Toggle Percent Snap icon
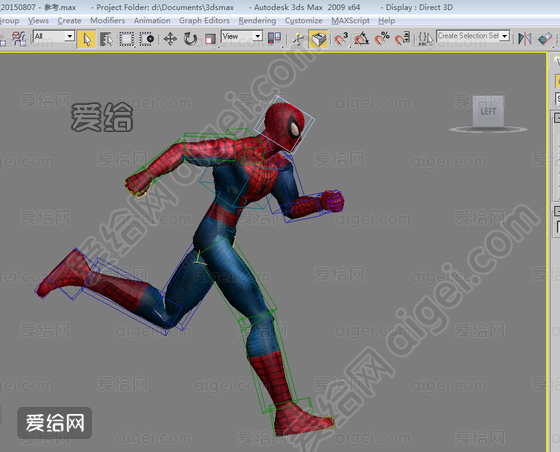560x452 pixels. point(382,39)
